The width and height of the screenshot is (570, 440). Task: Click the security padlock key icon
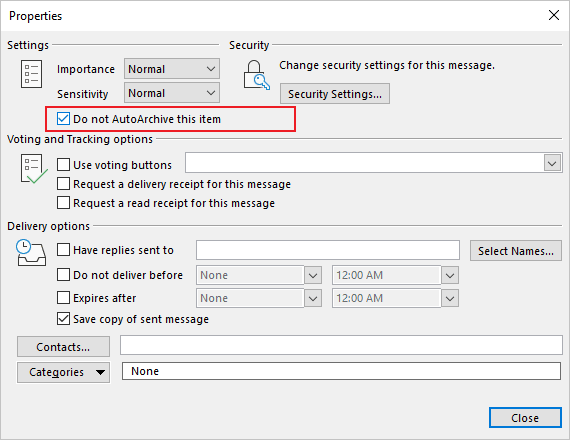[256, 75]
